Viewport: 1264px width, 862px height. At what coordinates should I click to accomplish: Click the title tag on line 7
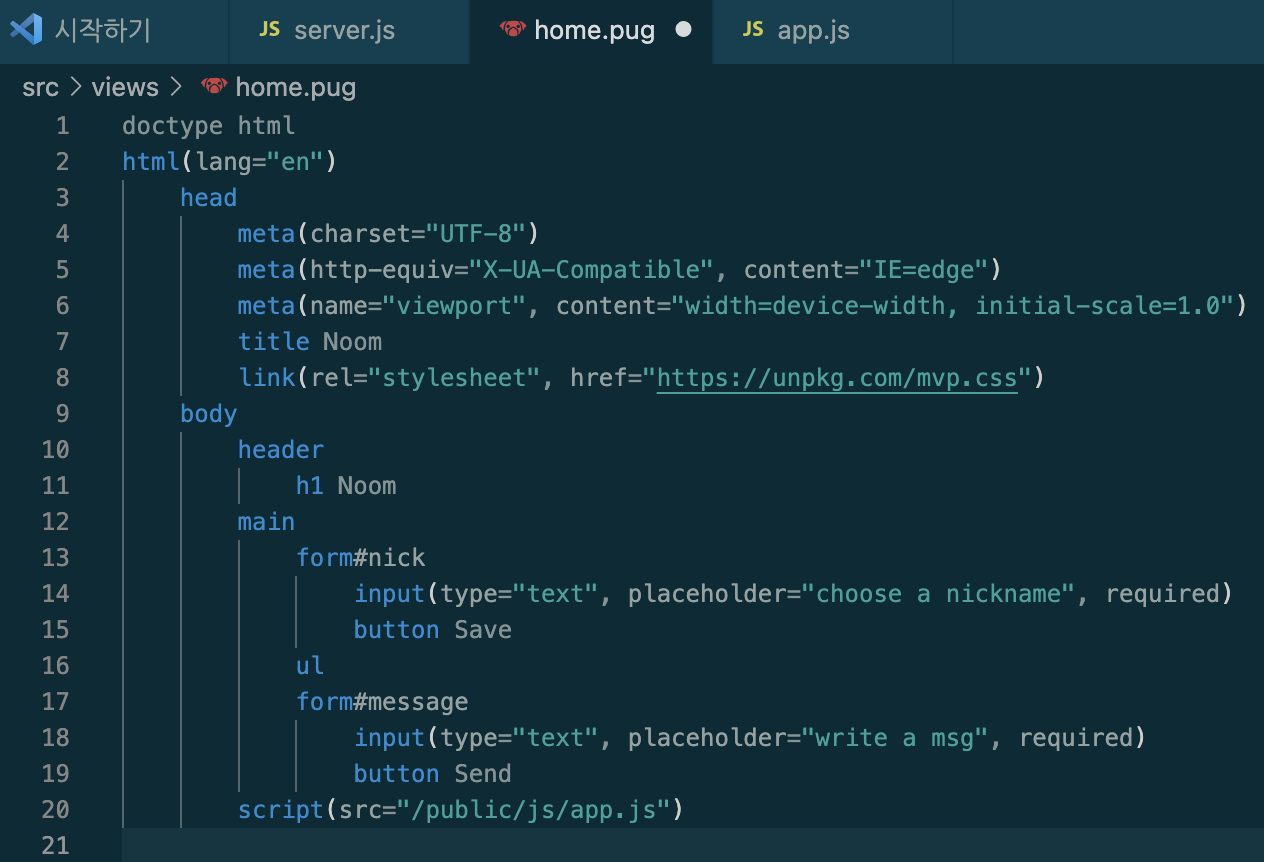click(274, 342)
